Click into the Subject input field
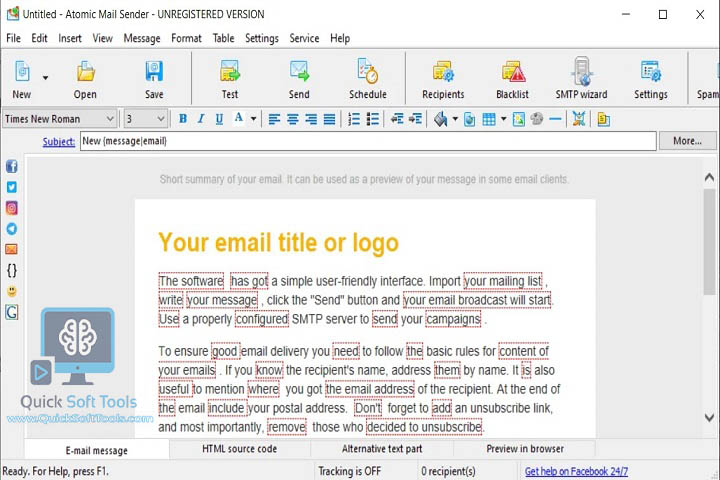 (x=368, y=141)
